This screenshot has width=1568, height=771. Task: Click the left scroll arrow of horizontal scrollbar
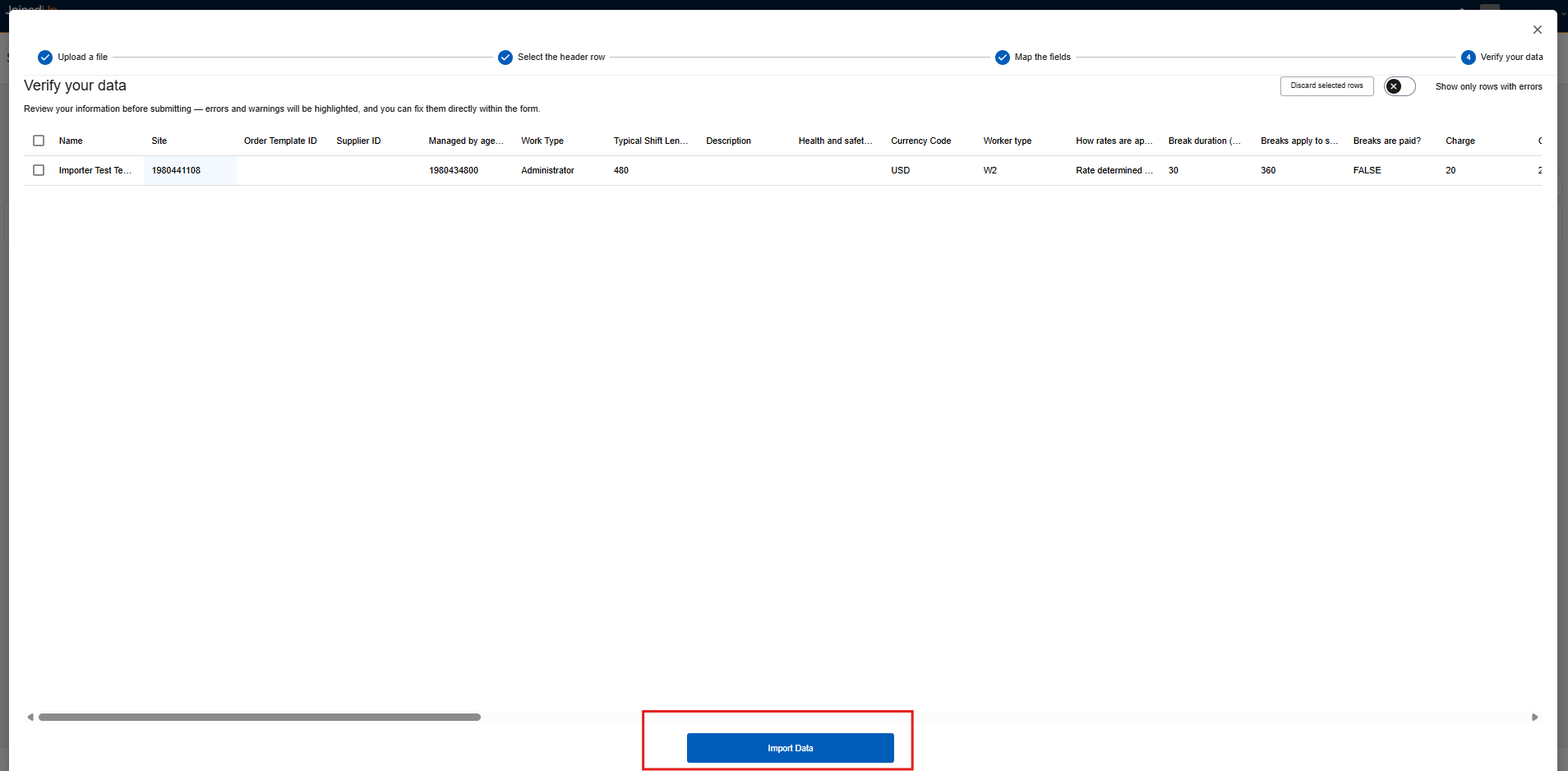(x=30, y=718)
